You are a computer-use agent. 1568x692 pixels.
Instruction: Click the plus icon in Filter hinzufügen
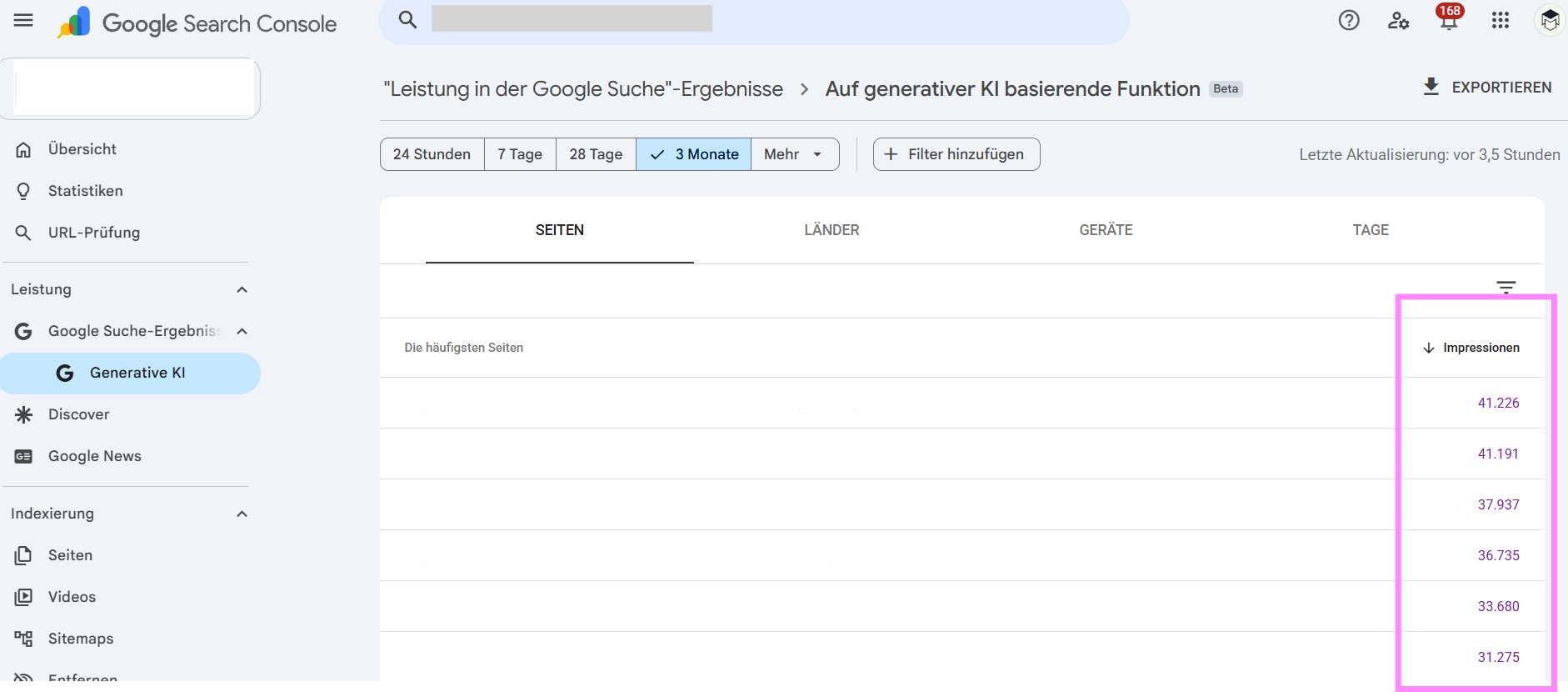tap(891, 154)
